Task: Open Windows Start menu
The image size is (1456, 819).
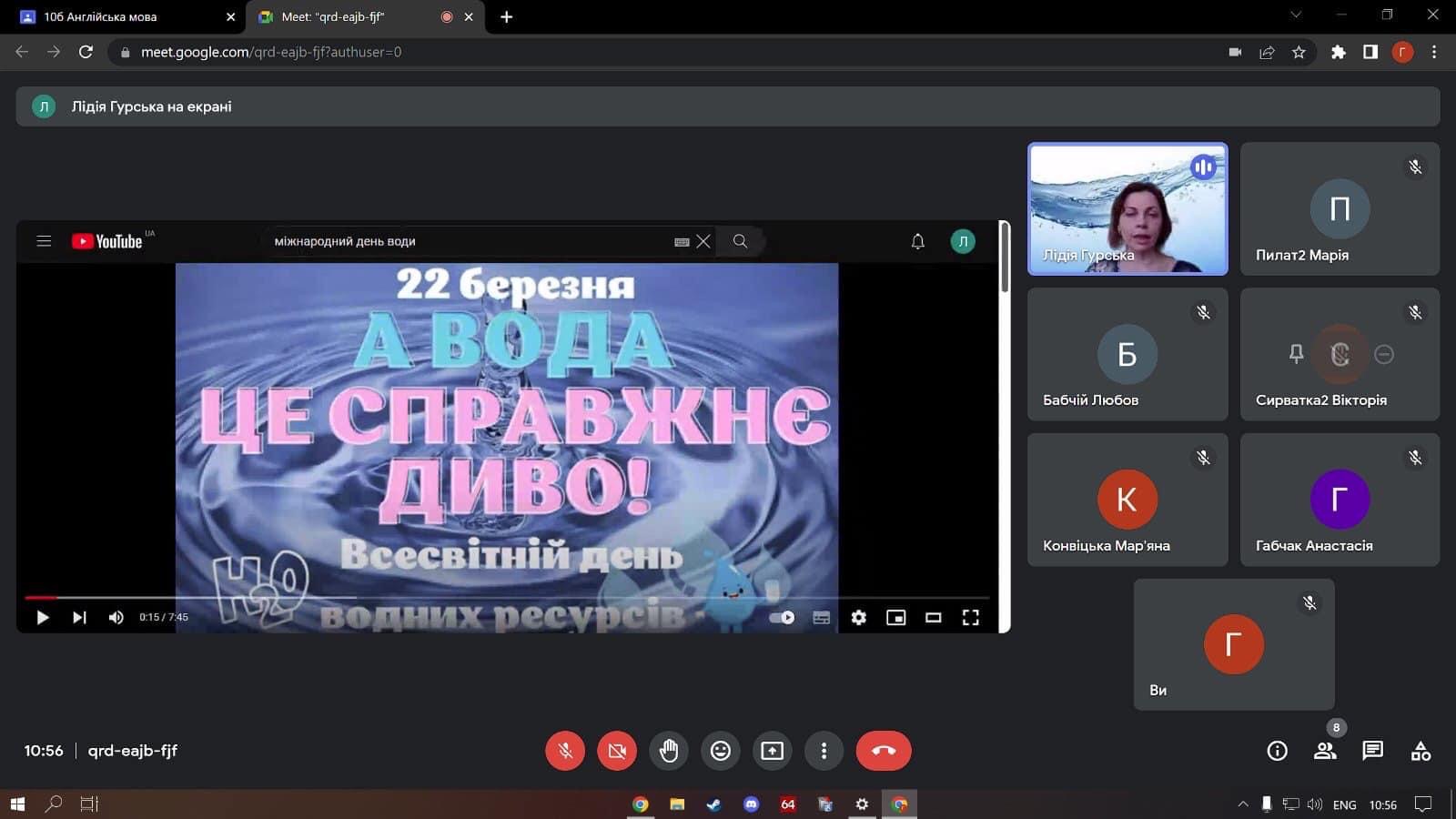Action: pyautogui.click(x=16, y=804)
